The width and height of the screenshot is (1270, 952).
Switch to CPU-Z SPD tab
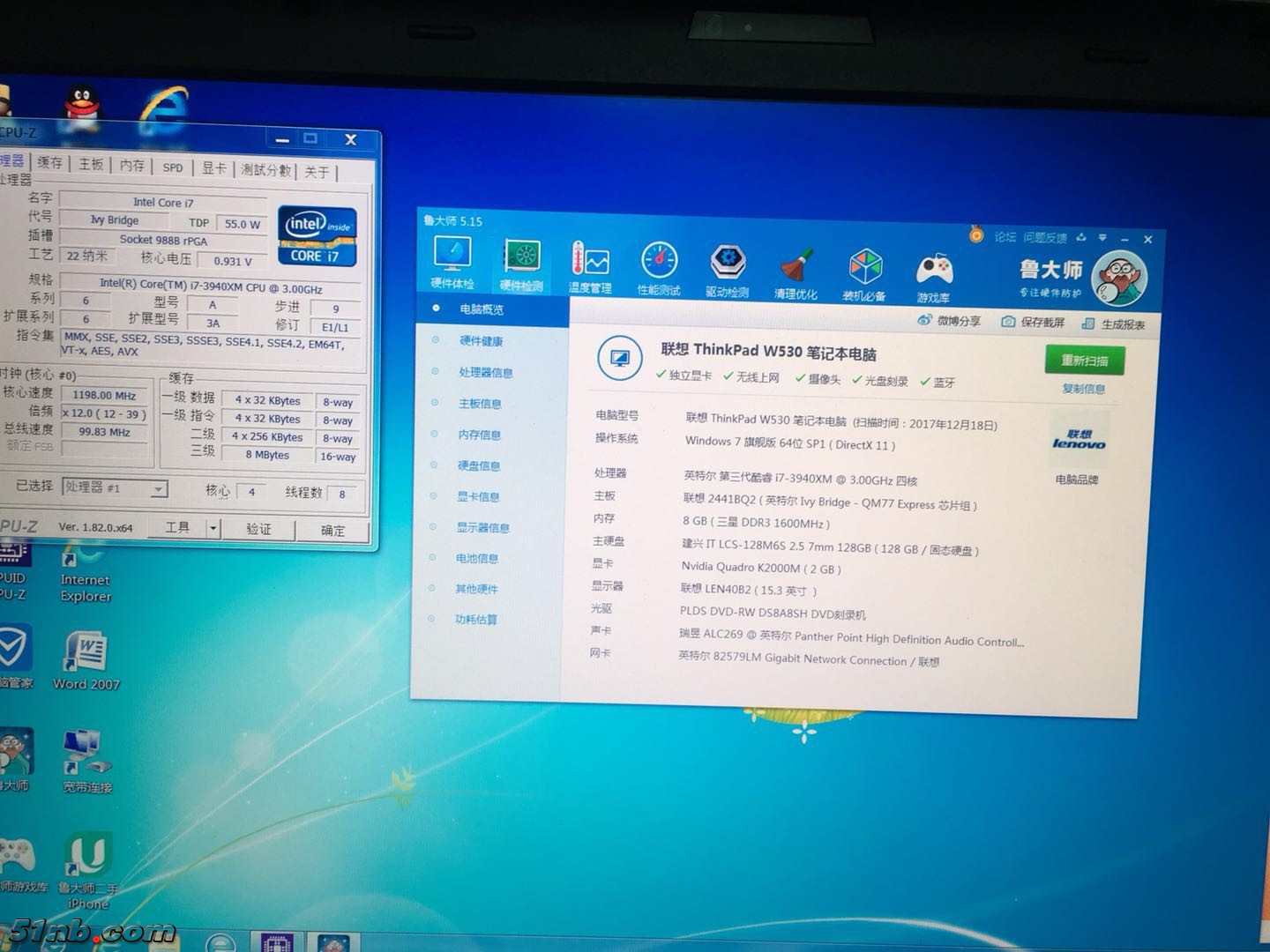[x=173, y=167]
